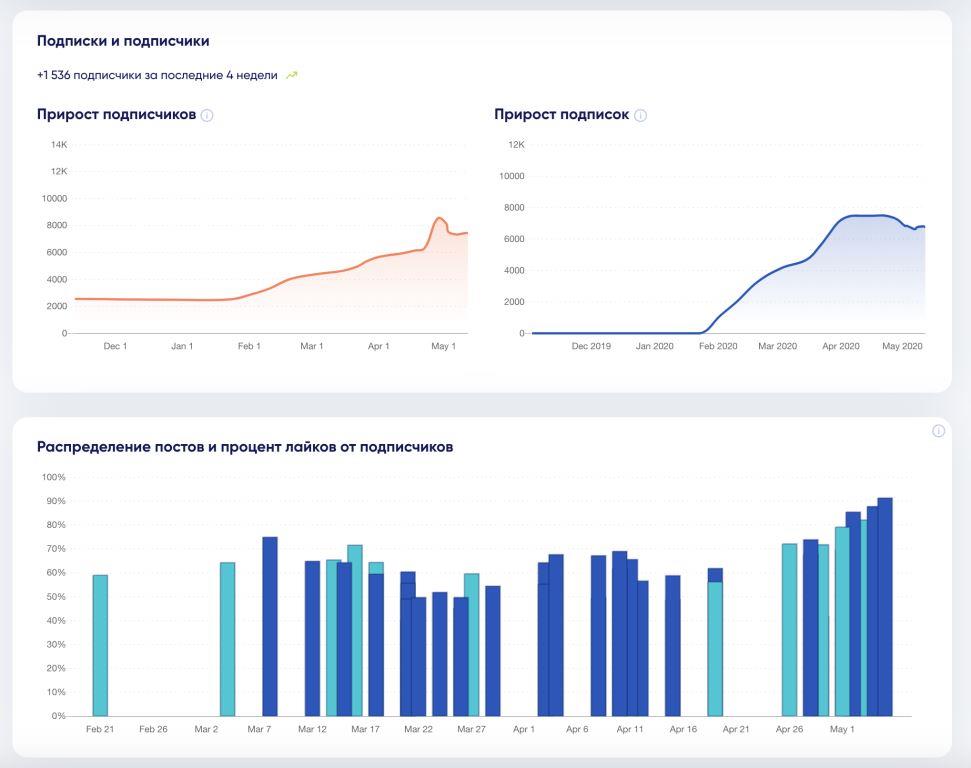The image size is (971, 768).
Task: Click the Feb 26 axis label
Action: click(153, 729)
